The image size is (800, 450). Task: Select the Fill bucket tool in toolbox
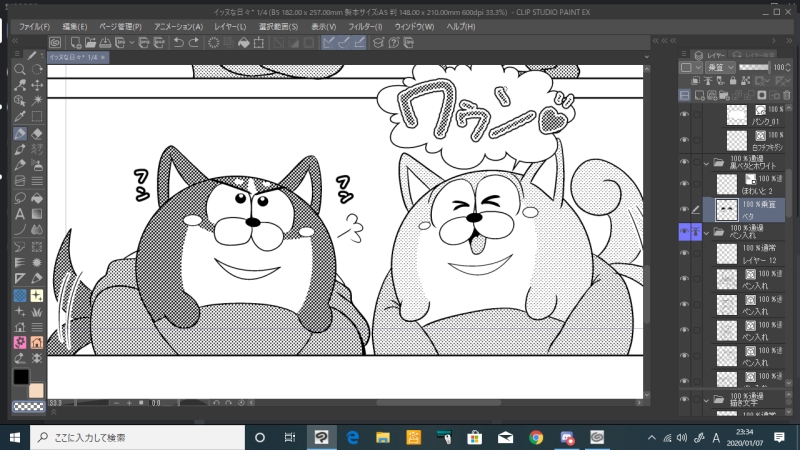tap(37, 197)
